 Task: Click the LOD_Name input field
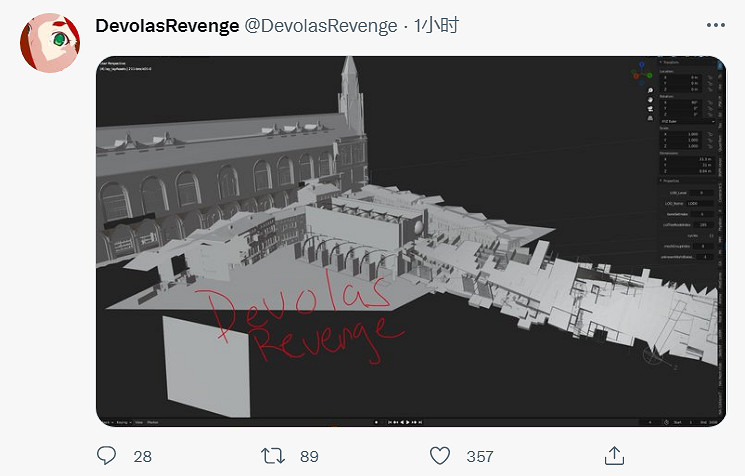[699, 203]
